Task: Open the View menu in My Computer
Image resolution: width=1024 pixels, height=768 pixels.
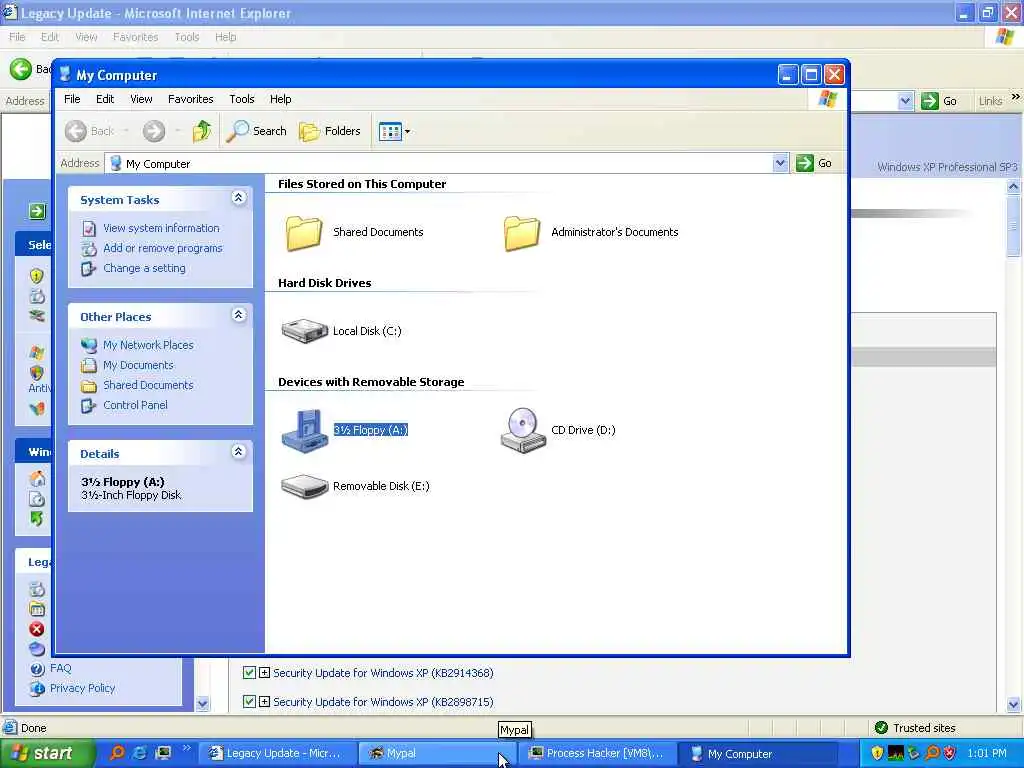Action: tap(141, 99)
